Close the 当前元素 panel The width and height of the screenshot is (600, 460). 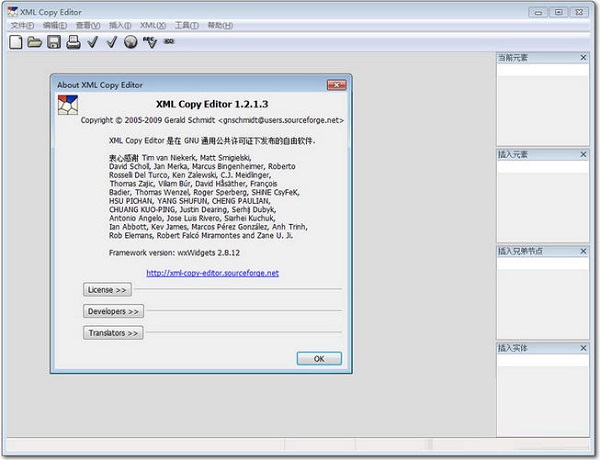583,57
